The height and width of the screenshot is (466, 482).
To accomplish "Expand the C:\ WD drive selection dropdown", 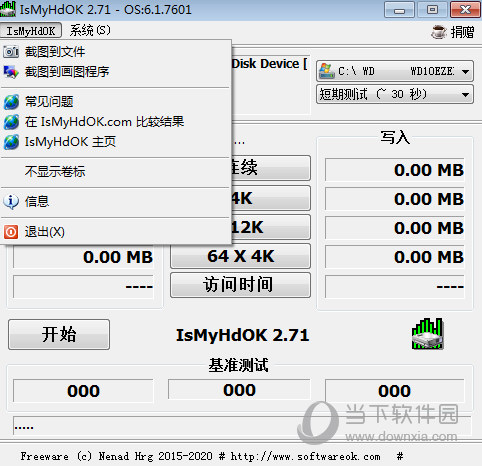I will click(395, 71).
